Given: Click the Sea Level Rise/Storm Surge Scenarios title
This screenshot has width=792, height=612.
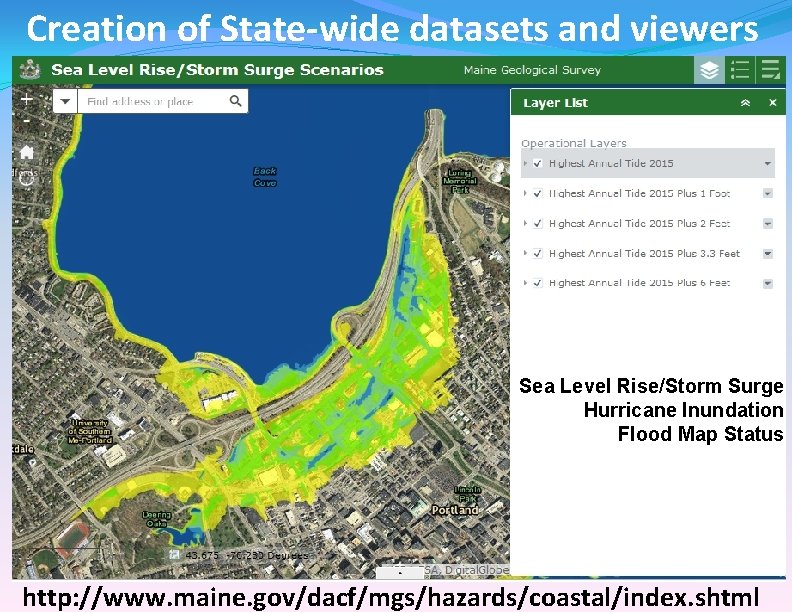Looking at the screenshot, I should point(217,70).
